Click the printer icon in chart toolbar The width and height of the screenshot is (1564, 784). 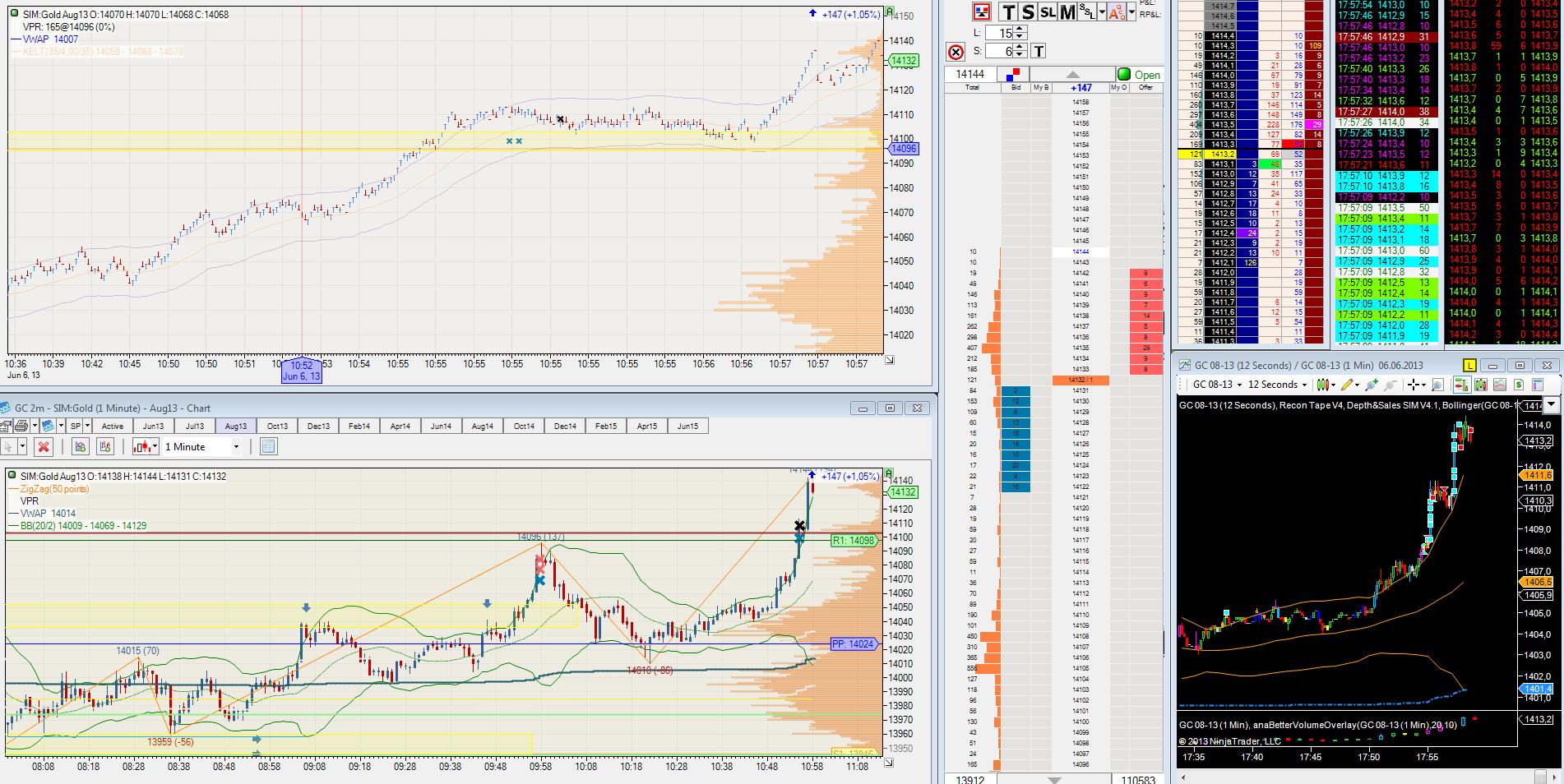(22, 426)
